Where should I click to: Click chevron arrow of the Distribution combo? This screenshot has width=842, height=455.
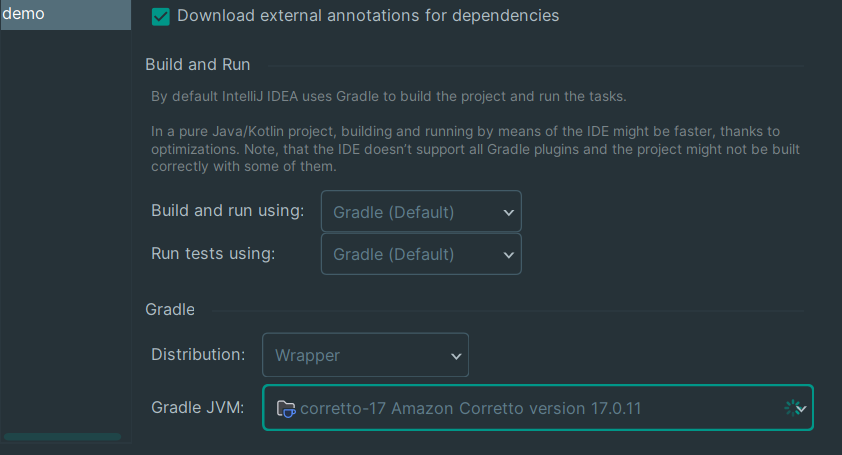point(456,355)
